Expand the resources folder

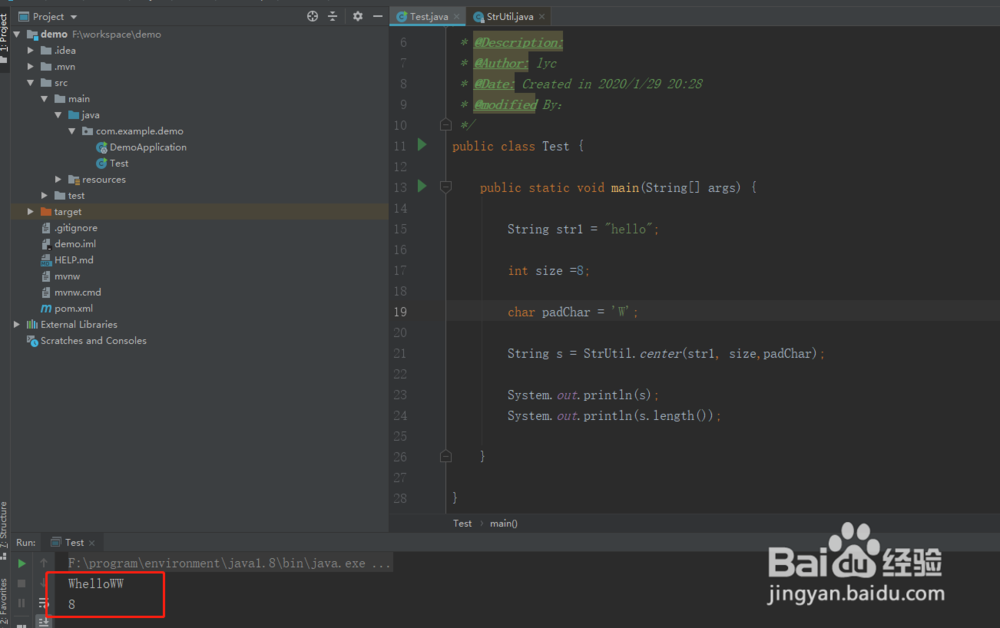58,179
